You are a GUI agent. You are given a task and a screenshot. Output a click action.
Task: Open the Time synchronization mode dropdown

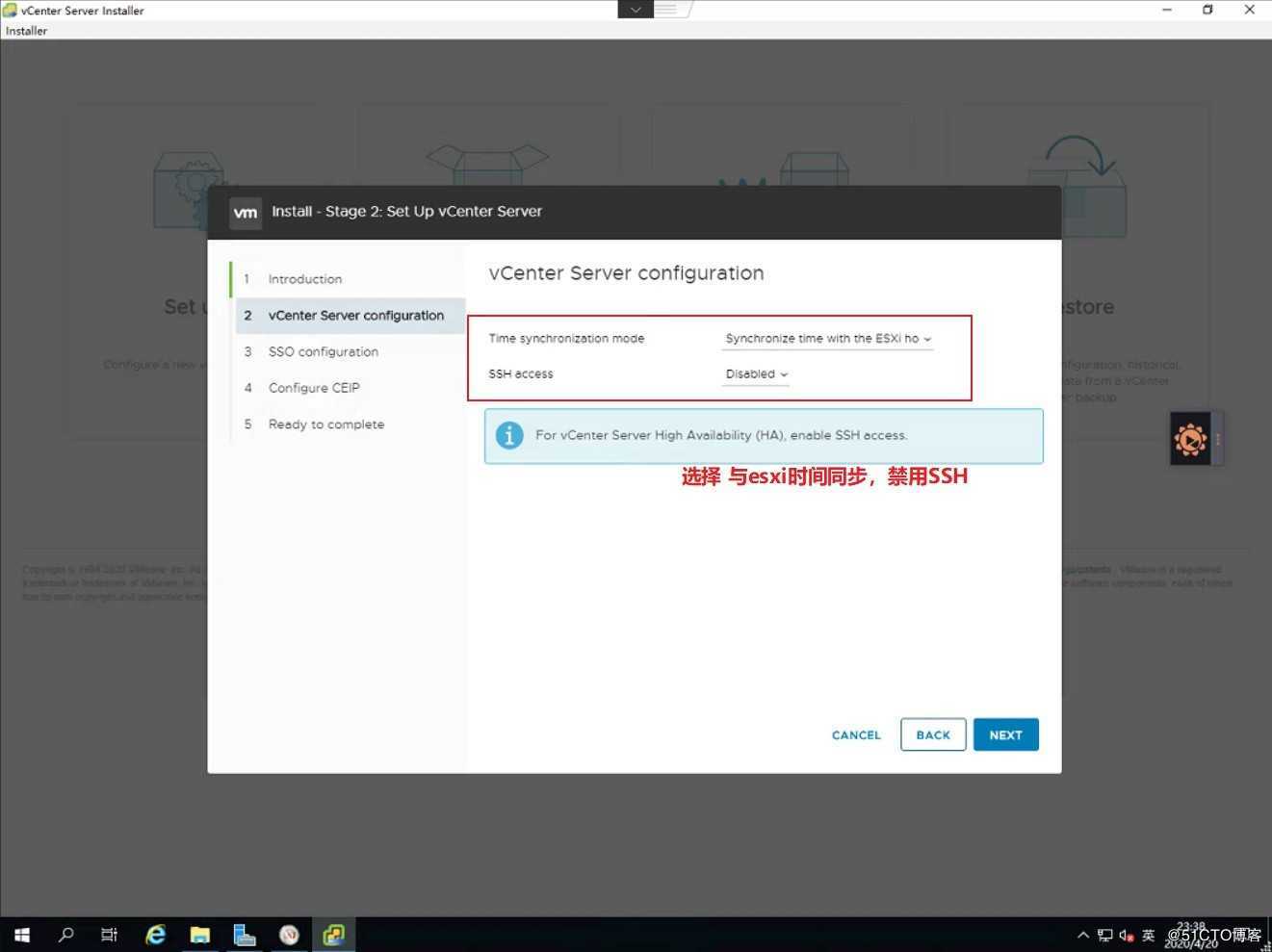[827, 339]
